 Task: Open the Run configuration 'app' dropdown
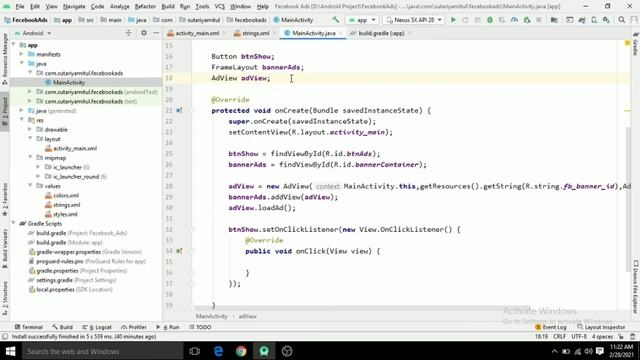pos(362,20)
